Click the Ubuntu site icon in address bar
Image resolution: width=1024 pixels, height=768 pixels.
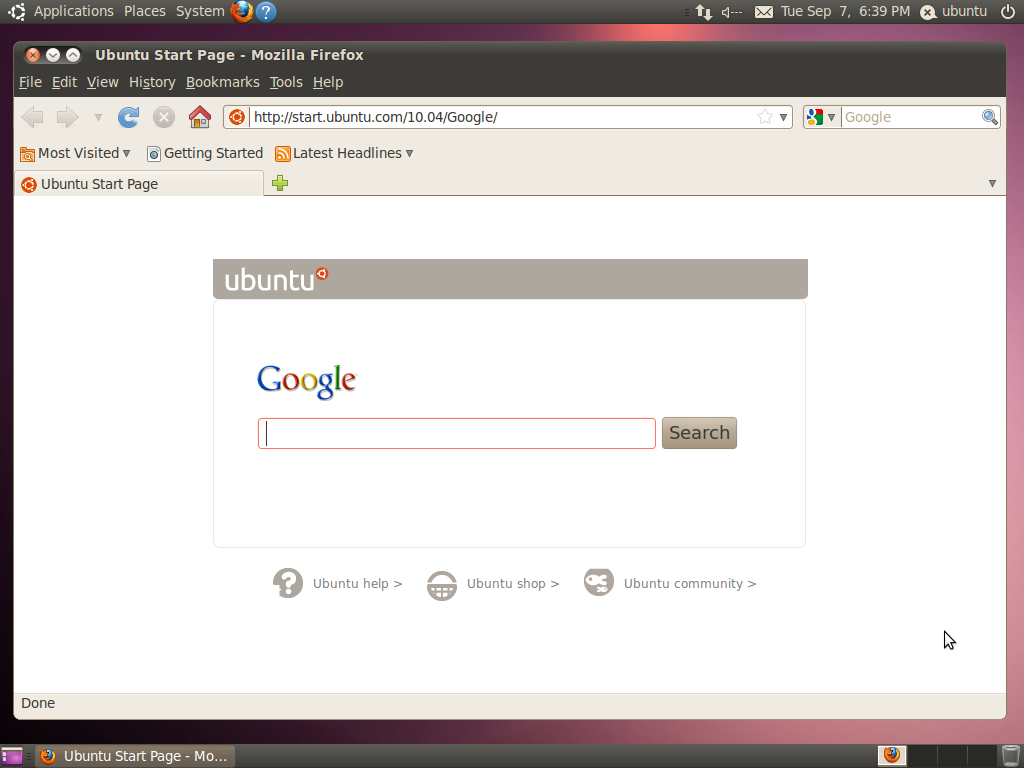(237, 118)
